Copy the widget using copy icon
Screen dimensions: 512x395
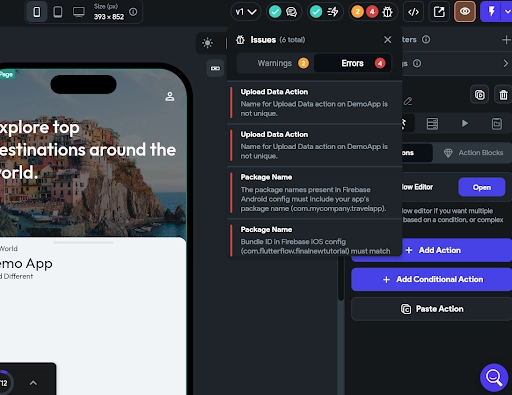(x=479, y=95)
